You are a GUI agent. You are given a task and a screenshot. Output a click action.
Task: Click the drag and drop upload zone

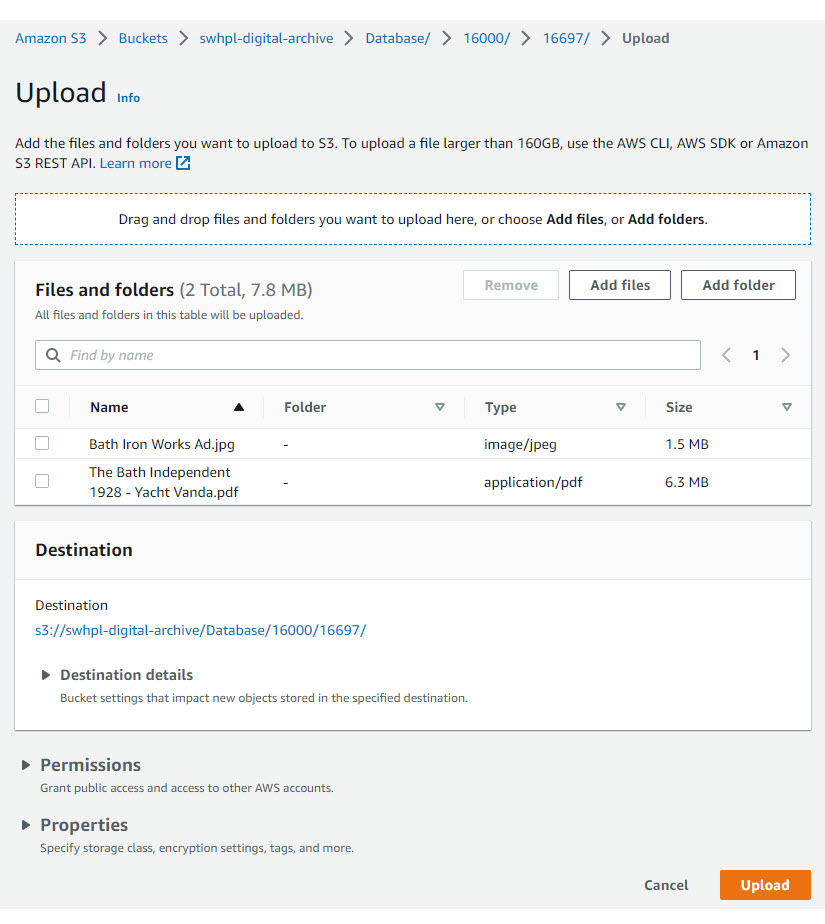pyautogui.click(x=413, y=219)
